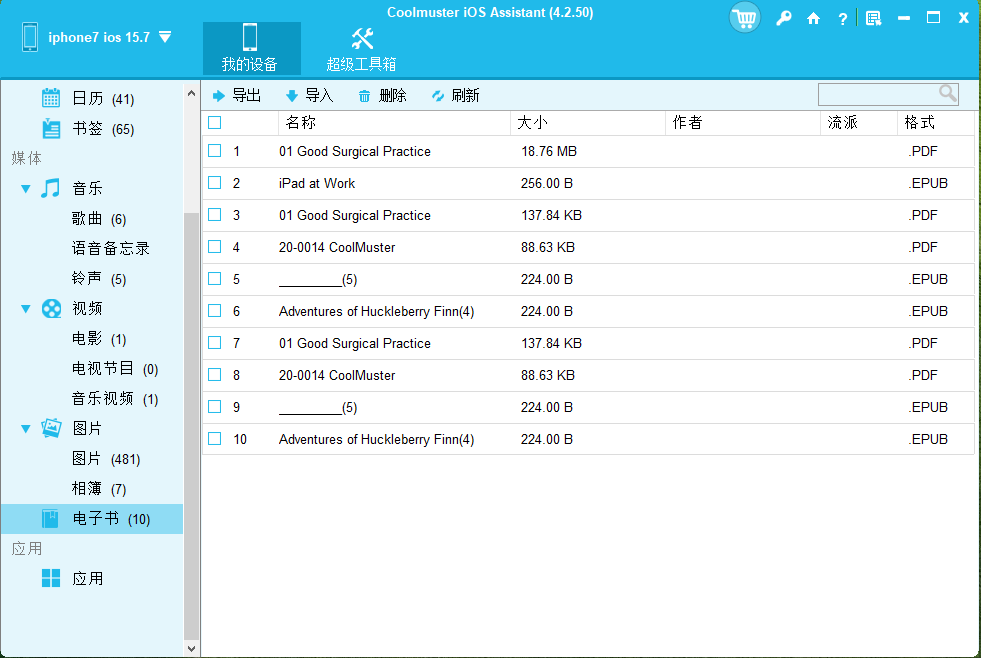Viewport: 981px width, 658px height.
Task: Sort by 流派 column header
Action: 859,123
